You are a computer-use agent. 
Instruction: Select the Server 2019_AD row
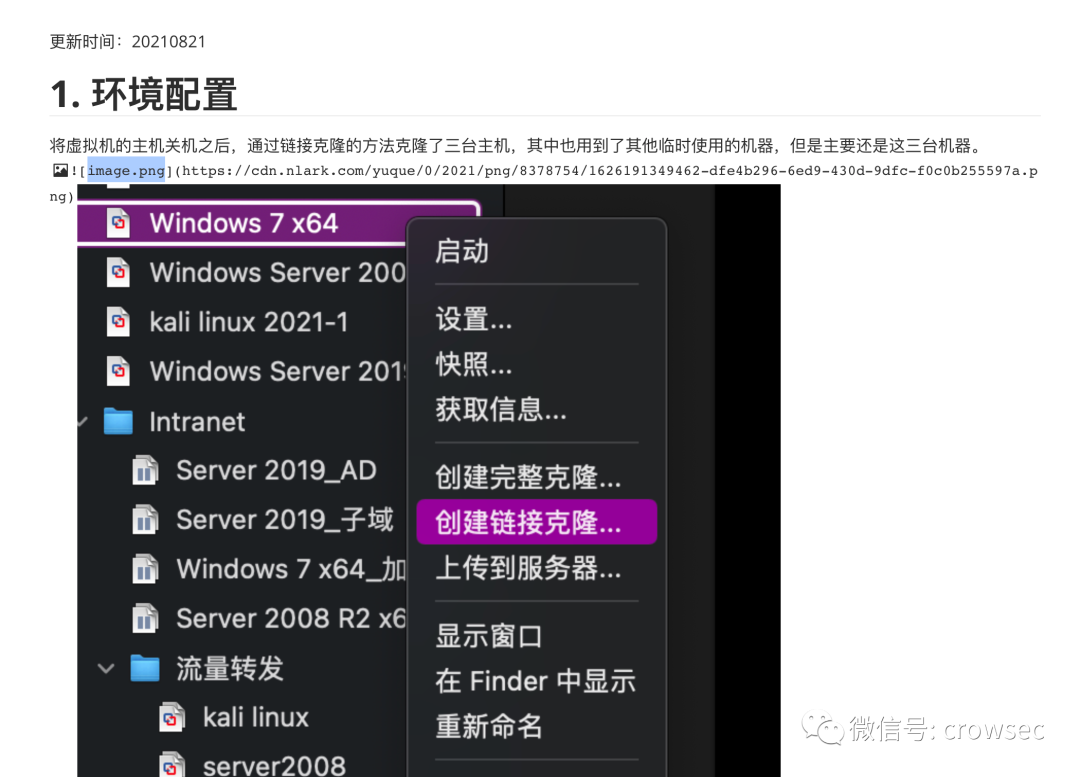(243, 470)
